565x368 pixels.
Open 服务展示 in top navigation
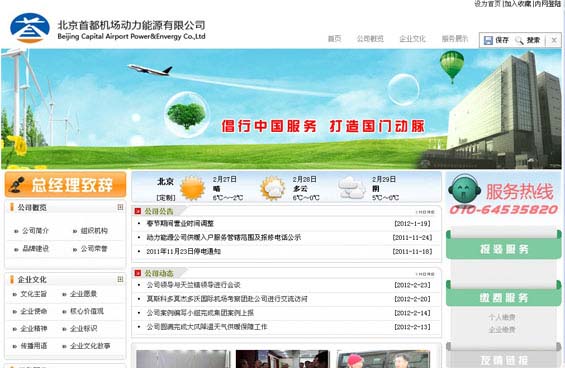click(x=455, y=39)
